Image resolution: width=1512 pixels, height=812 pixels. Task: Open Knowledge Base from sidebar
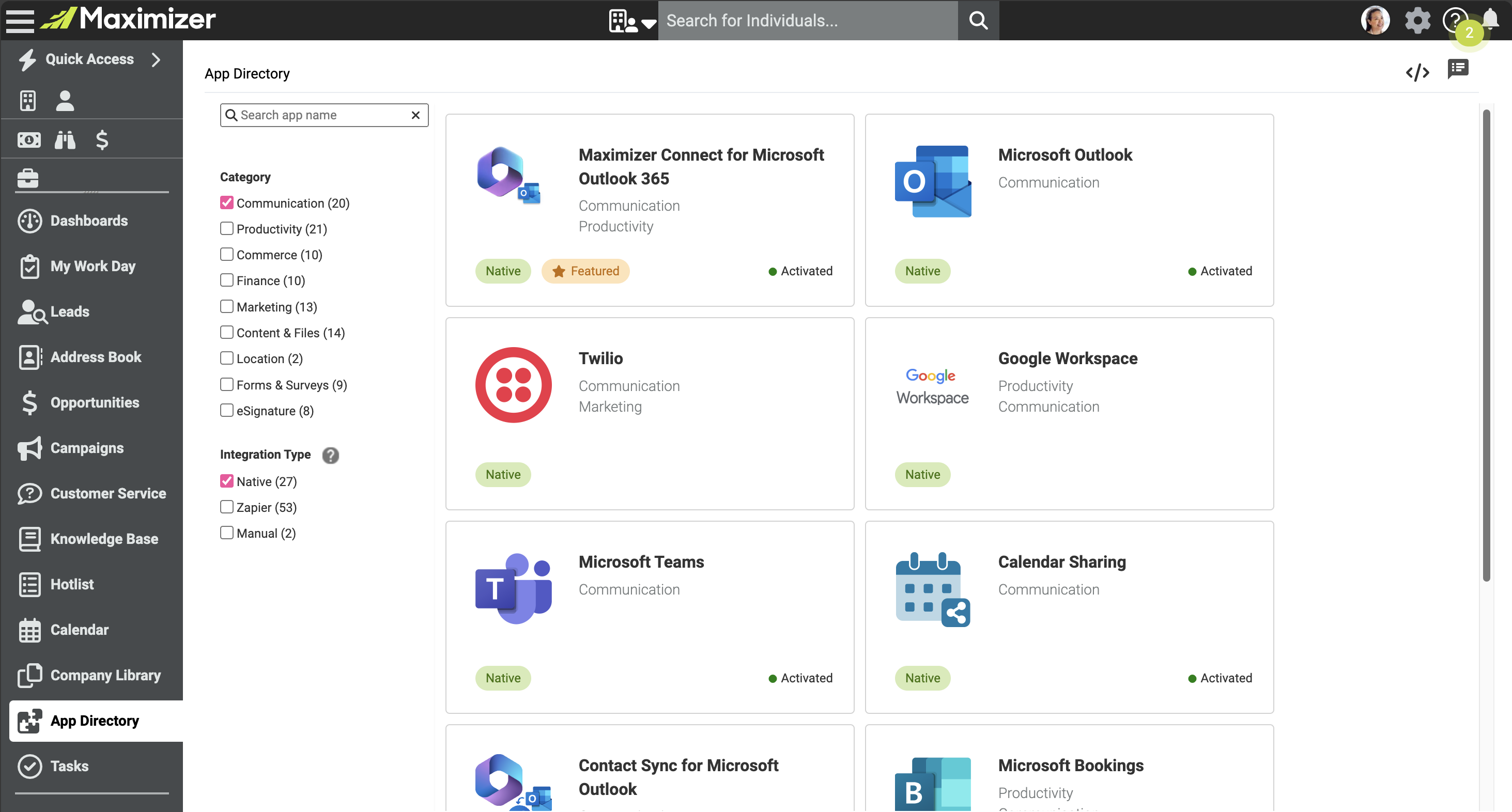coord(104,539)
